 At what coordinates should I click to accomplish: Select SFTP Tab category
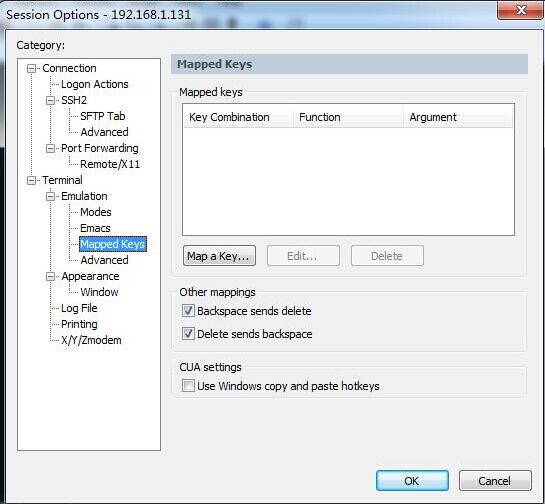click(103, 116)
